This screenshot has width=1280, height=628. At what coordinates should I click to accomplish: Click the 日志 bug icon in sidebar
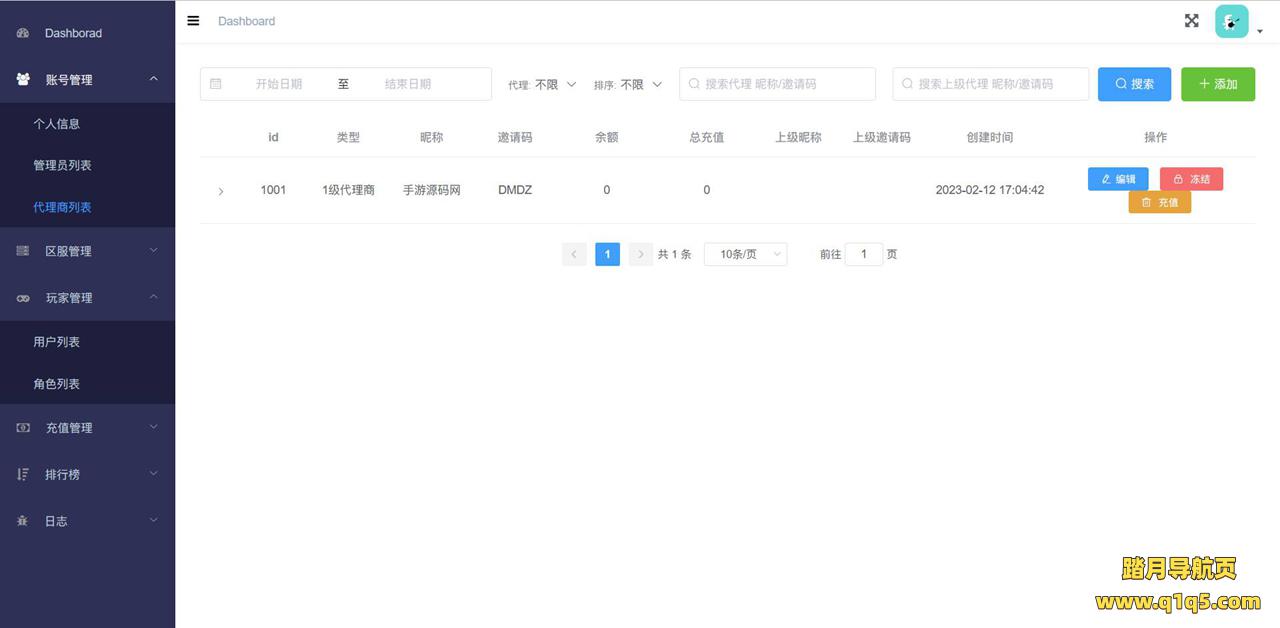pyautogui.click(x=23, y=521)
